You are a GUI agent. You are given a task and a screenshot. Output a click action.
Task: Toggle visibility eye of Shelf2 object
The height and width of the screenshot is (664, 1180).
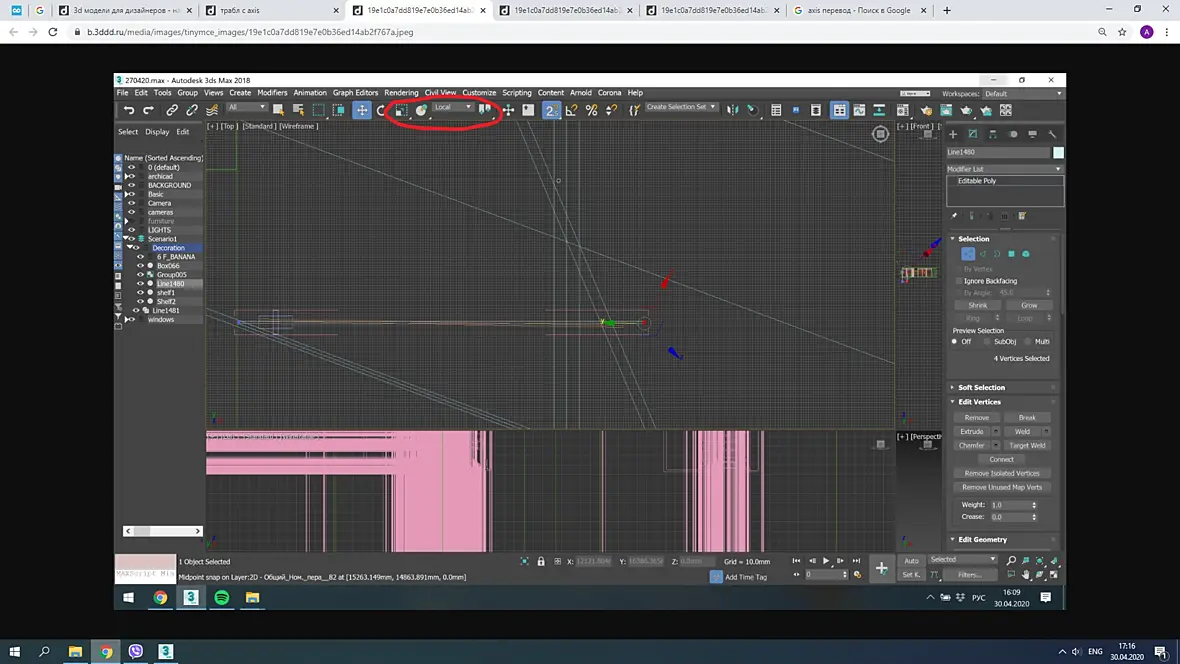tap(140, 301)
